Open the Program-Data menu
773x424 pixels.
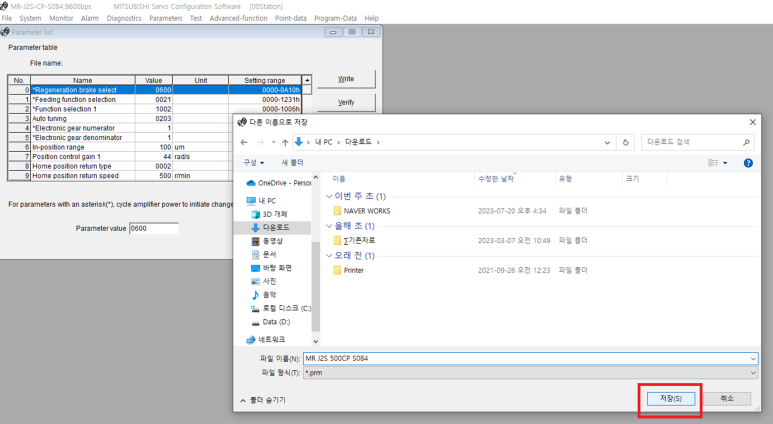click(335, 18)
